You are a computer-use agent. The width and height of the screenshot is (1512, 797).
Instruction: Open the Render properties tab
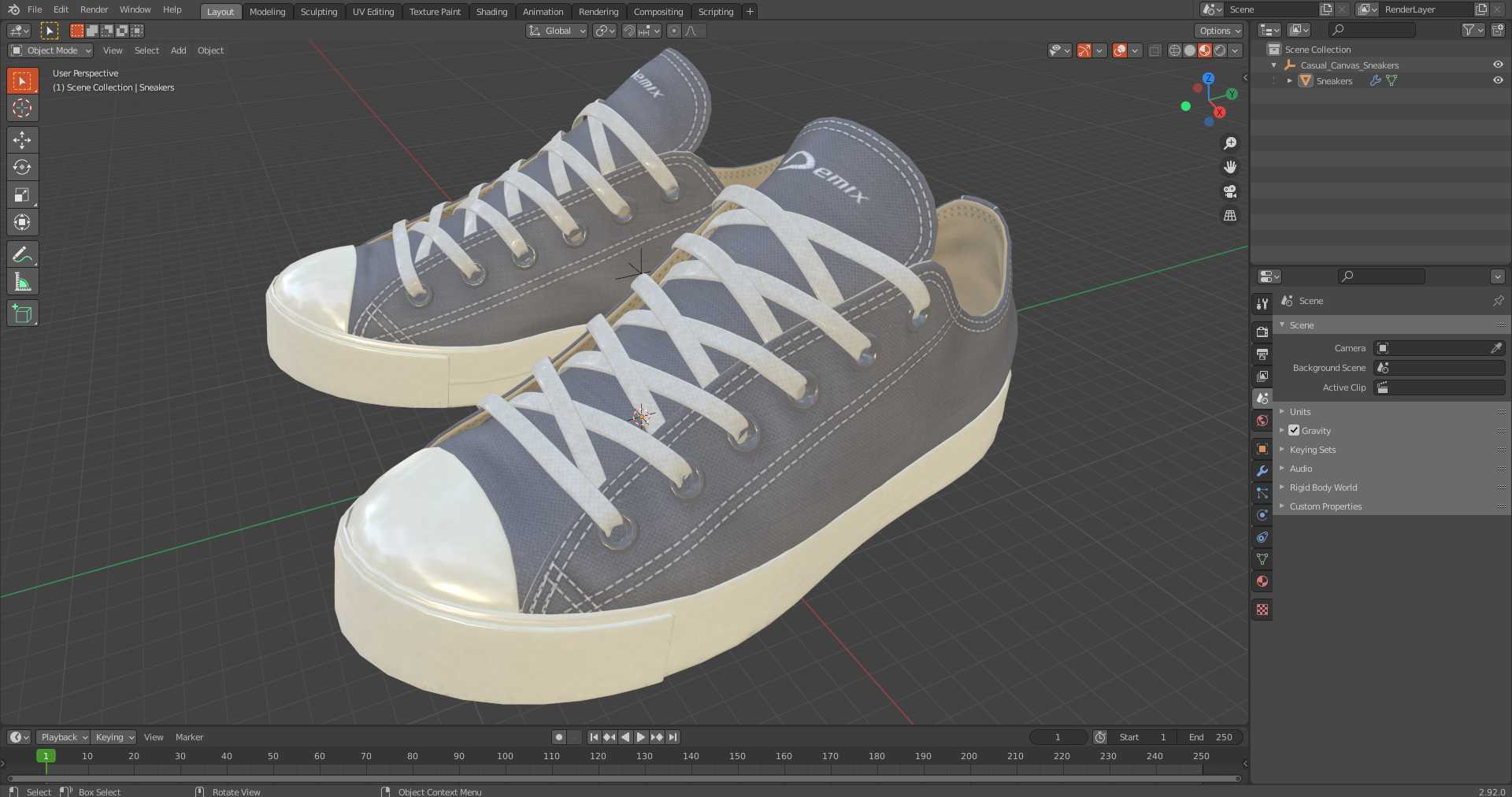coord(1262,332)
